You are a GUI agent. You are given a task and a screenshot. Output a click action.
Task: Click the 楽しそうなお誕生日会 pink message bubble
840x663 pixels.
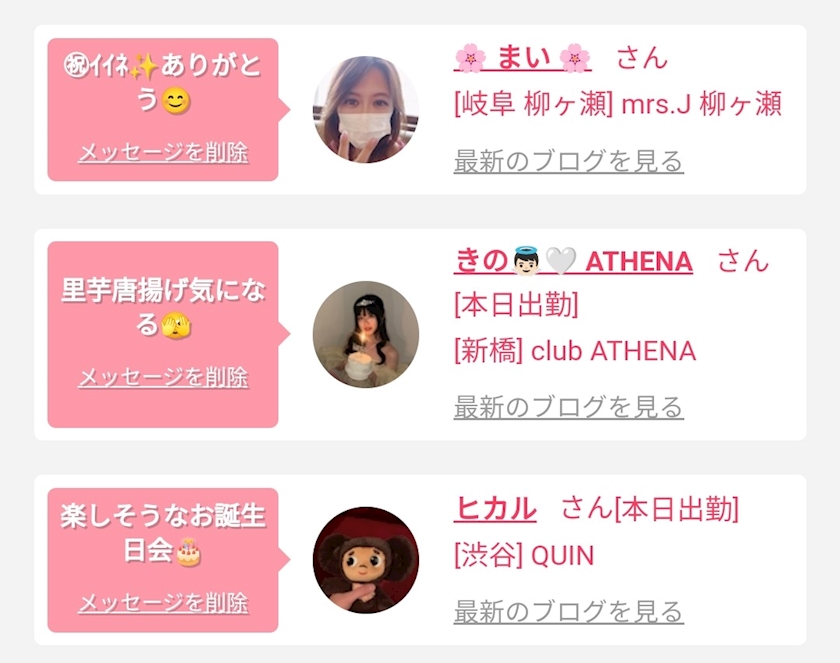point(163,530)
